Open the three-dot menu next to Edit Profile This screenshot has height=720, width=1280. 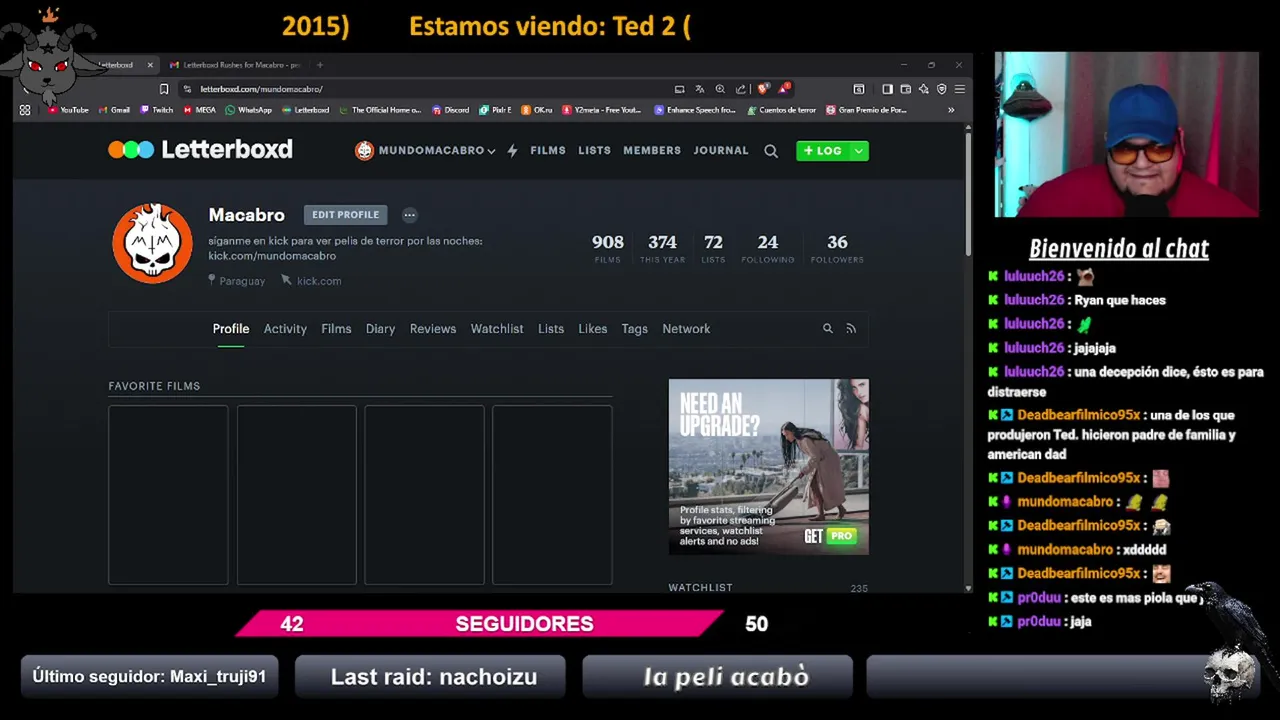(409, 215)
